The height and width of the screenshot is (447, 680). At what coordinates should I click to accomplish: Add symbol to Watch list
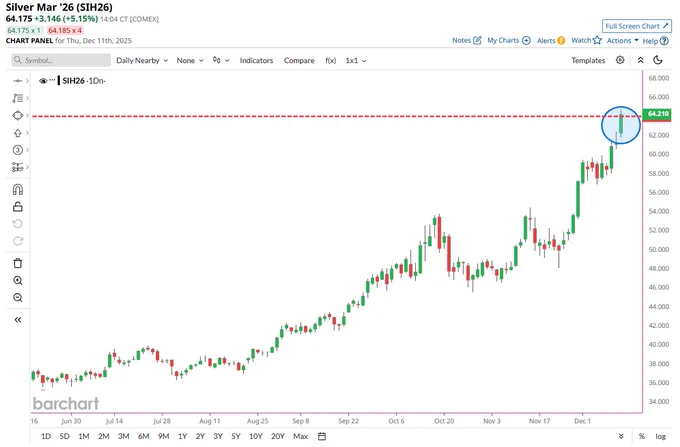click(586, 40)
